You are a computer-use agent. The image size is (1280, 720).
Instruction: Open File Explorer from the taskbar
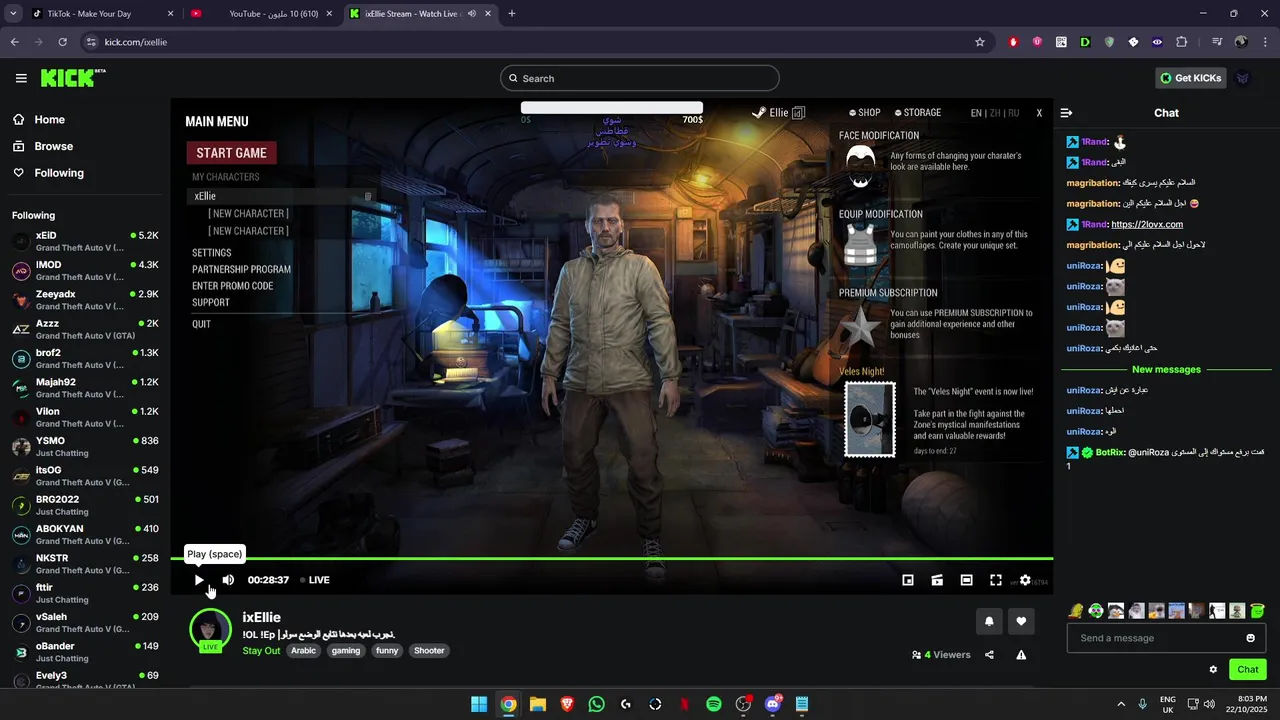tap(538, 704)
